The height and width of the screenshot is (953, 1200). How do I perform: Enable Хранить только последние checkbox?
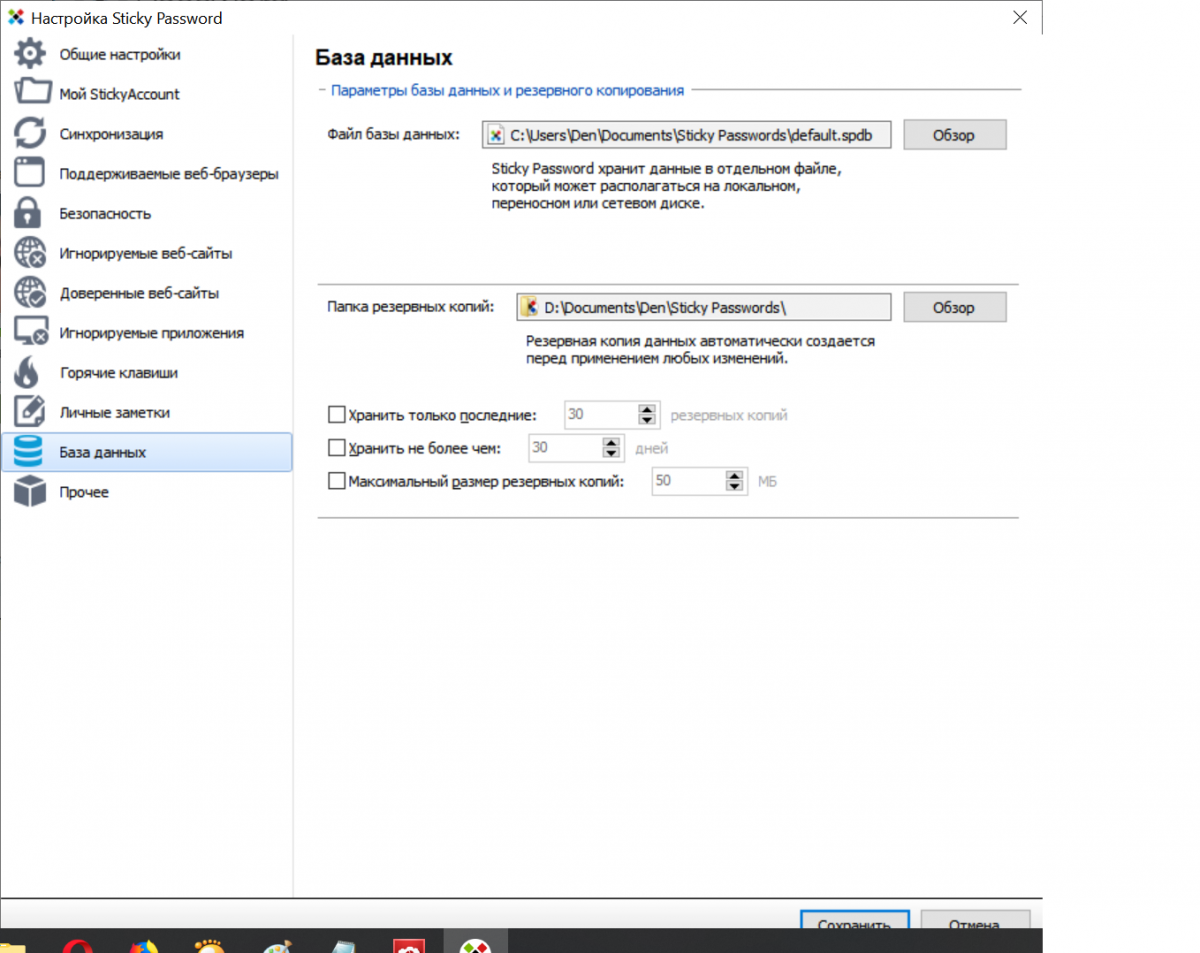click(336, 414)
